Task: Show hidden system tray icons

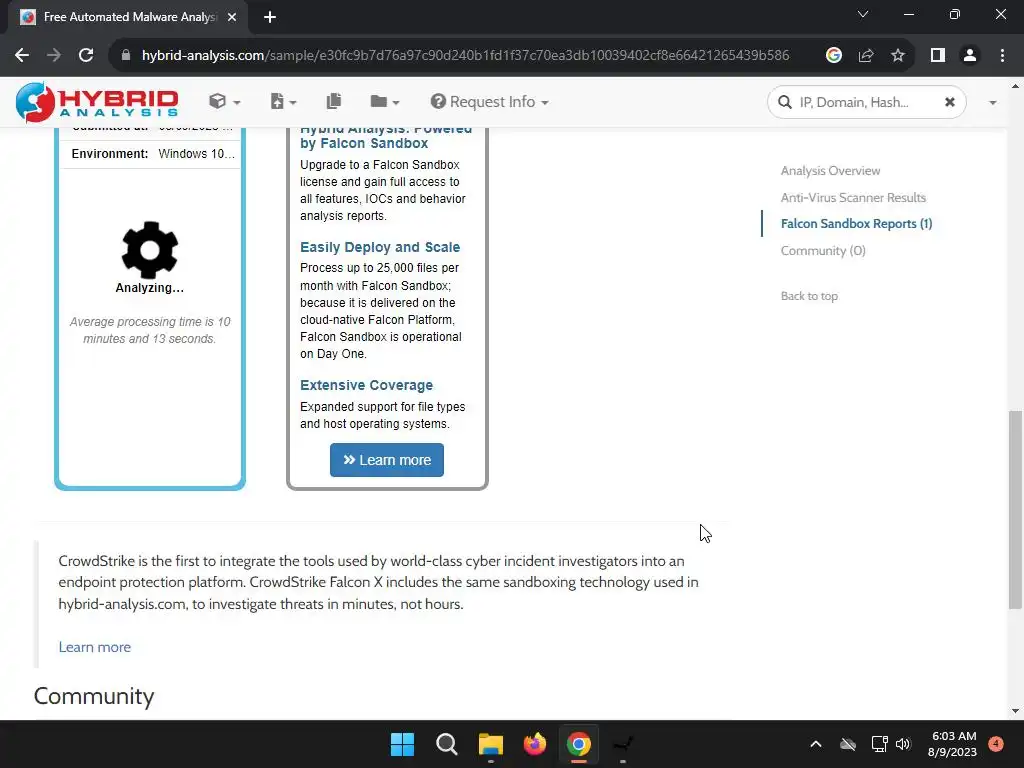Action: tap(816, 744)
